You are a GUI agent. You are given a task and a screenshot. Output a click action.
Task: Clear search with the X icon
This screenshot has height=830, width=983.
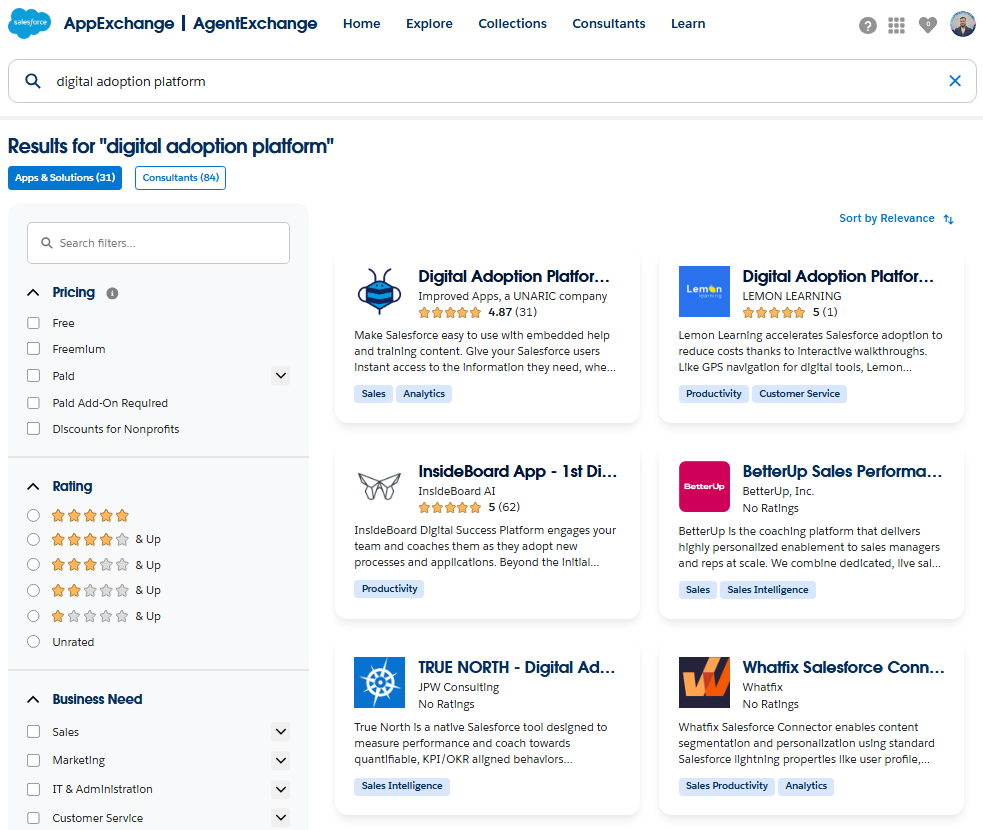point(955,81)
